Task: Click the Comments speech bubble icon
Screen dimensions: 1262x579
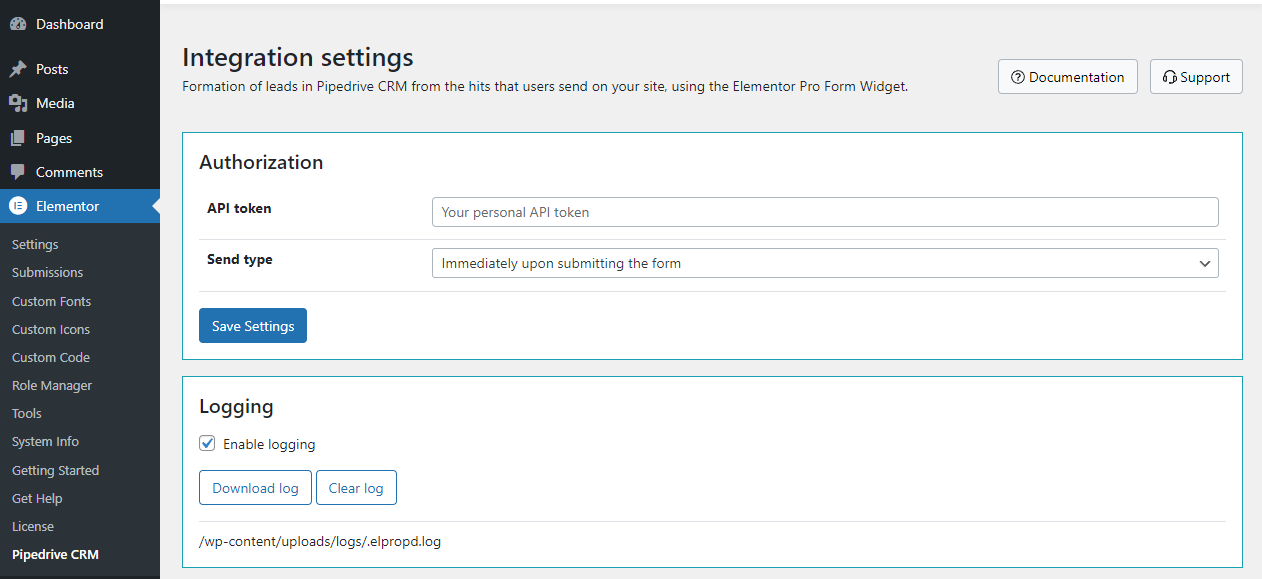Action: [x=18, y=172]
